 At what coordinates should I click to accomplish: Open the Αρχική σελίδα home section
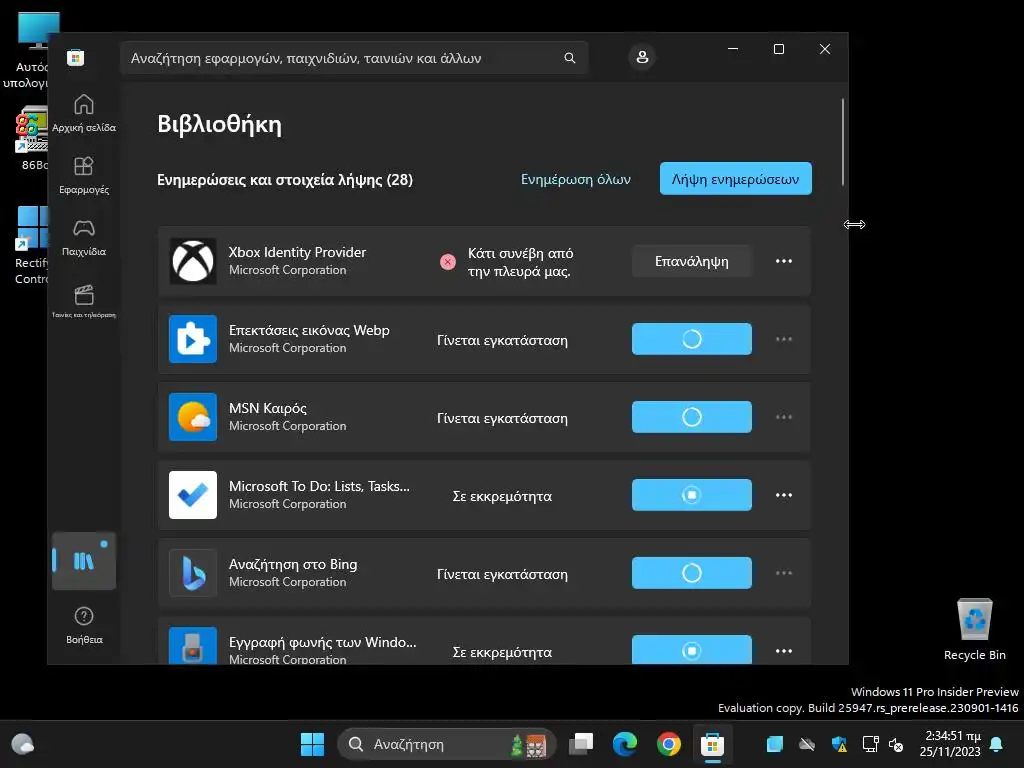84,113
